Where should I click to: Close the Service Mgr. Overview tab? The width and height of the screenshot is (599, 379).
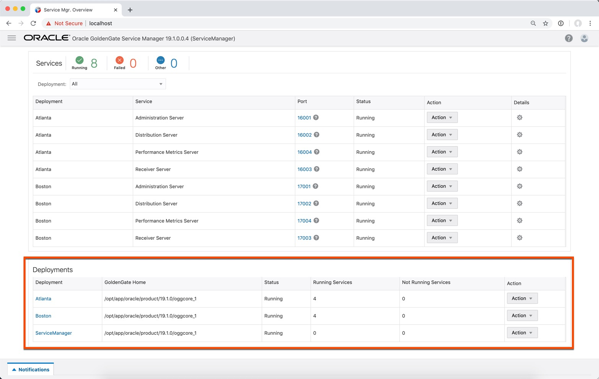[115, 10]
